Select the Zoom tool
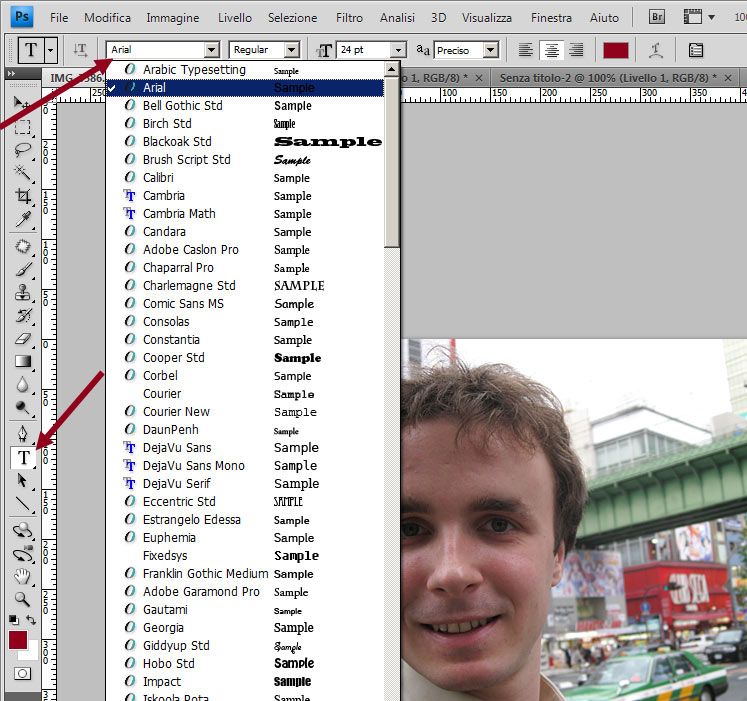The width and height of the screenshot is (747, 701). [22, 599]
